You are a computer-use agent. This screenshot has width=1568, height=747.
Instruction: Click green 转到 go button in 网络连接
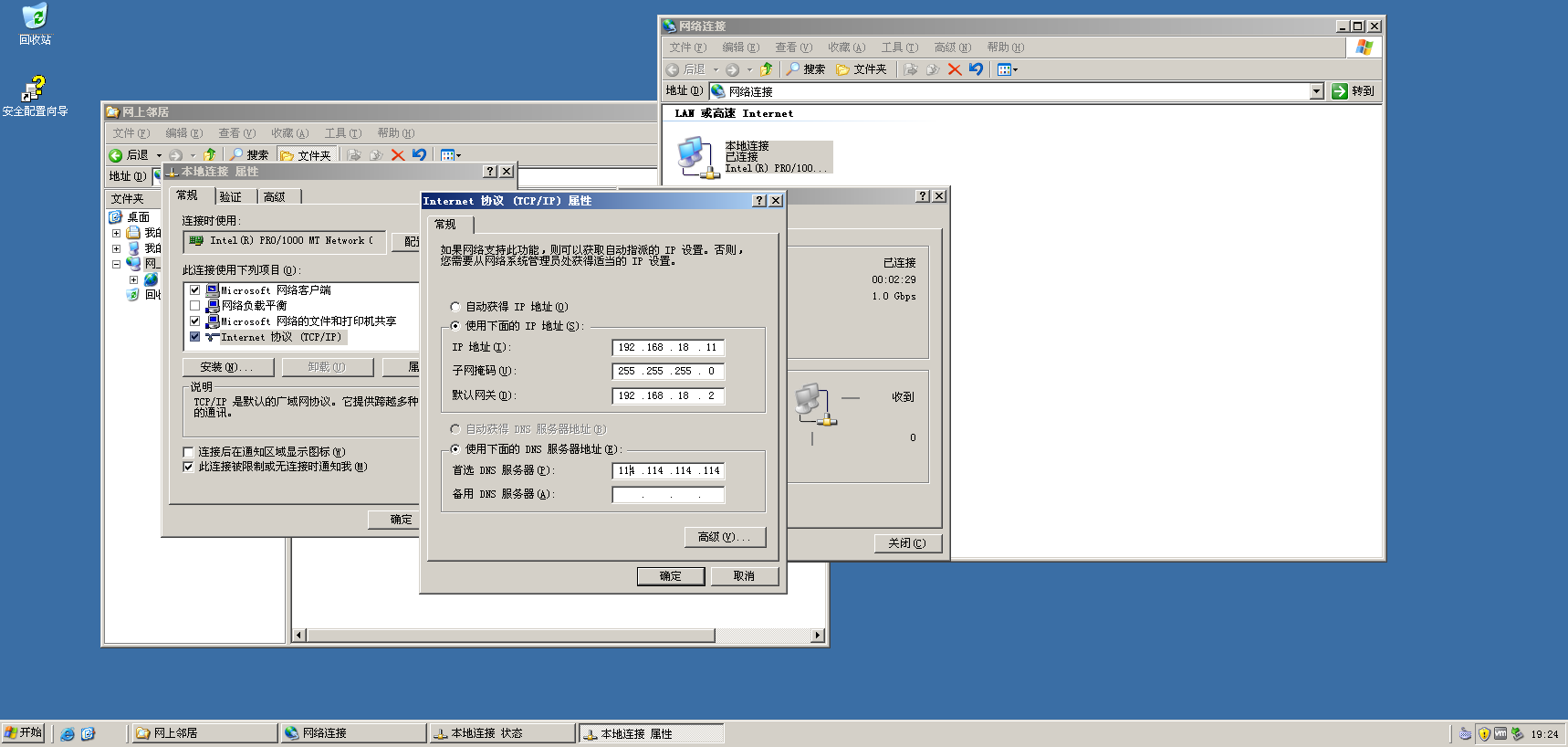1354,91
